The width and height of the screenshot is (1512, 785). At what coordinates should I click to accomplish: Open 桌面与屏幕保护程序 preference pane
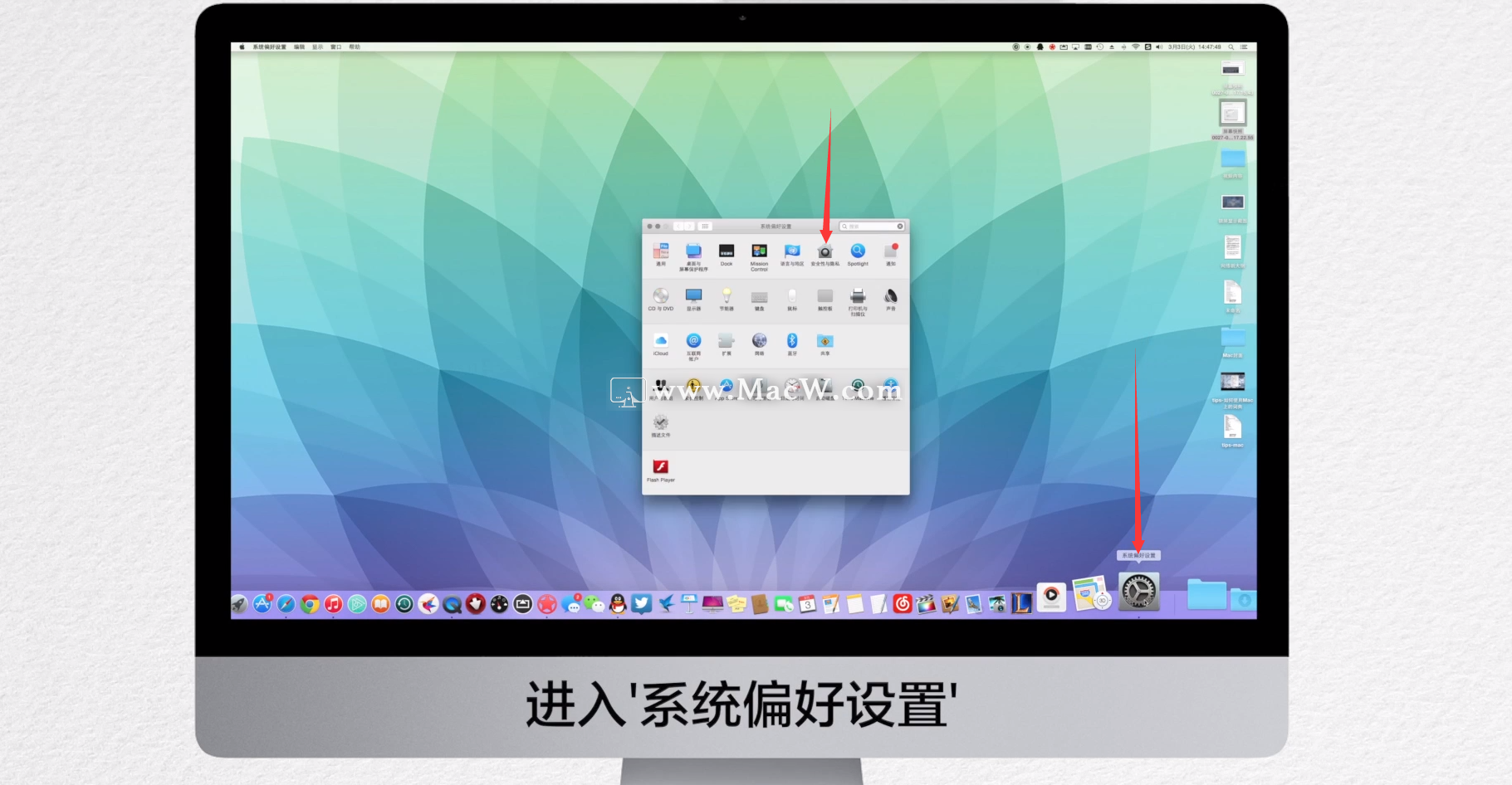pyautogui.click(x=693, y=256)
